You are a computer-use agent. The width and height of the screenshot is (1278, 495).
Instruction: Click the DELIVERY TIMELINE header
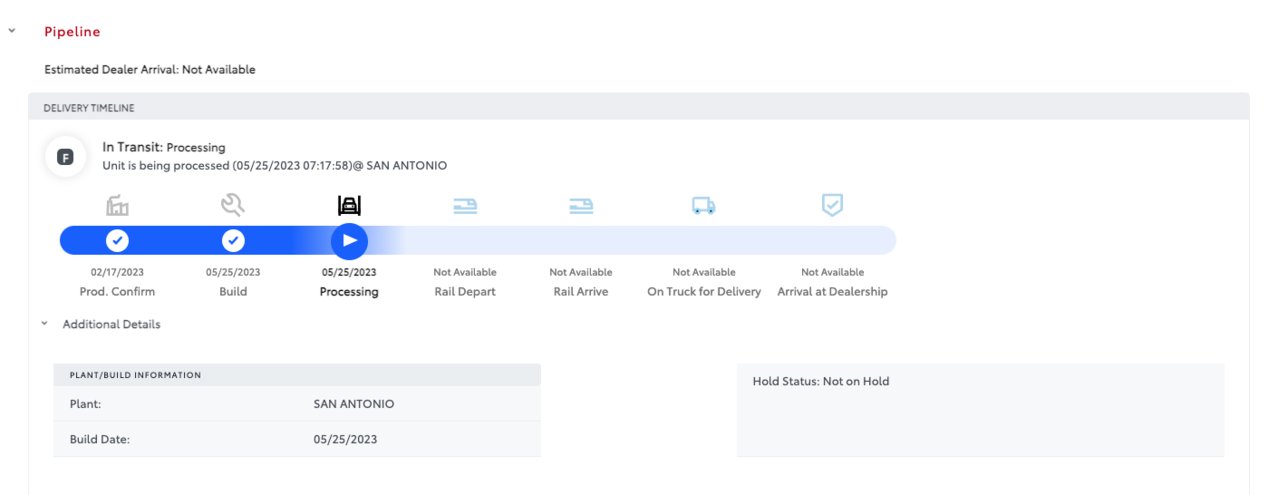[89, 108]
